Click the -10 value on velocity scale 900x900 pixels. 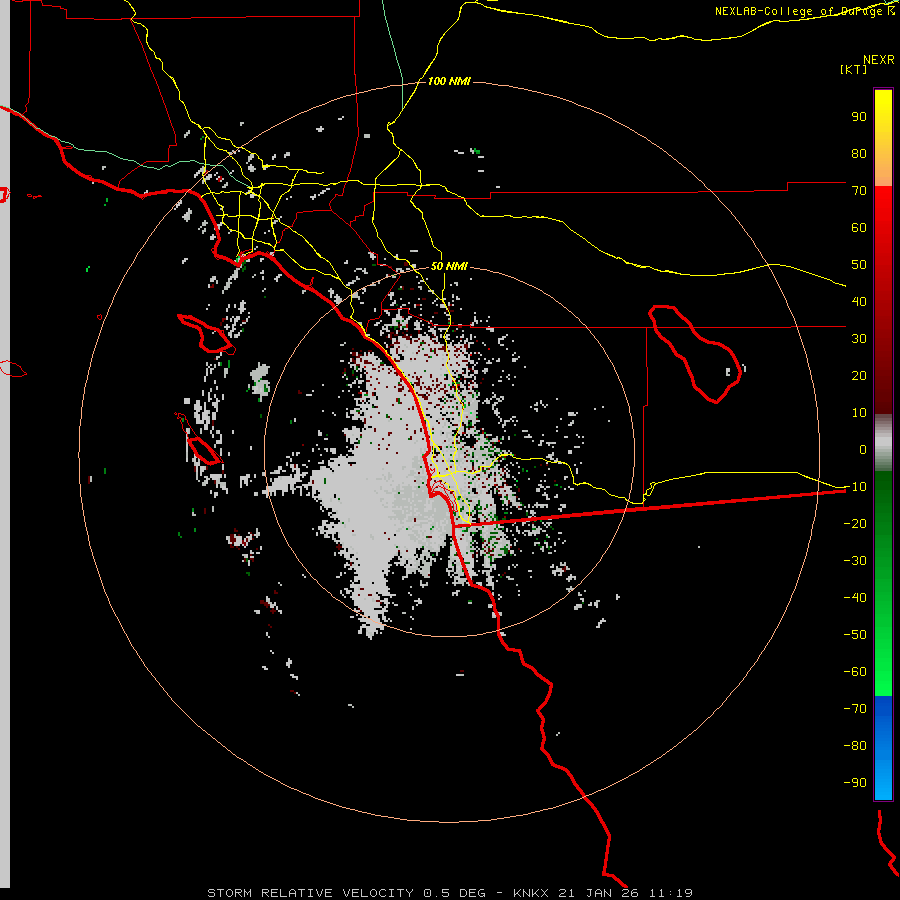[x=855, y=487]
